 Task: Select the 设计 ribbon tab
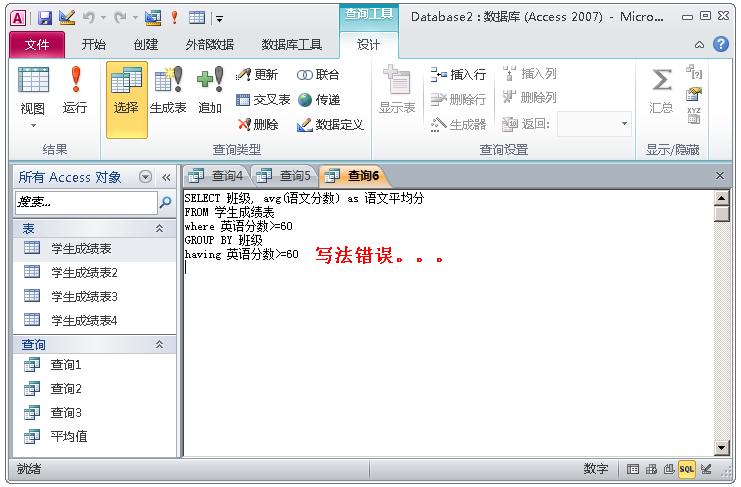[x=369, y=45]
